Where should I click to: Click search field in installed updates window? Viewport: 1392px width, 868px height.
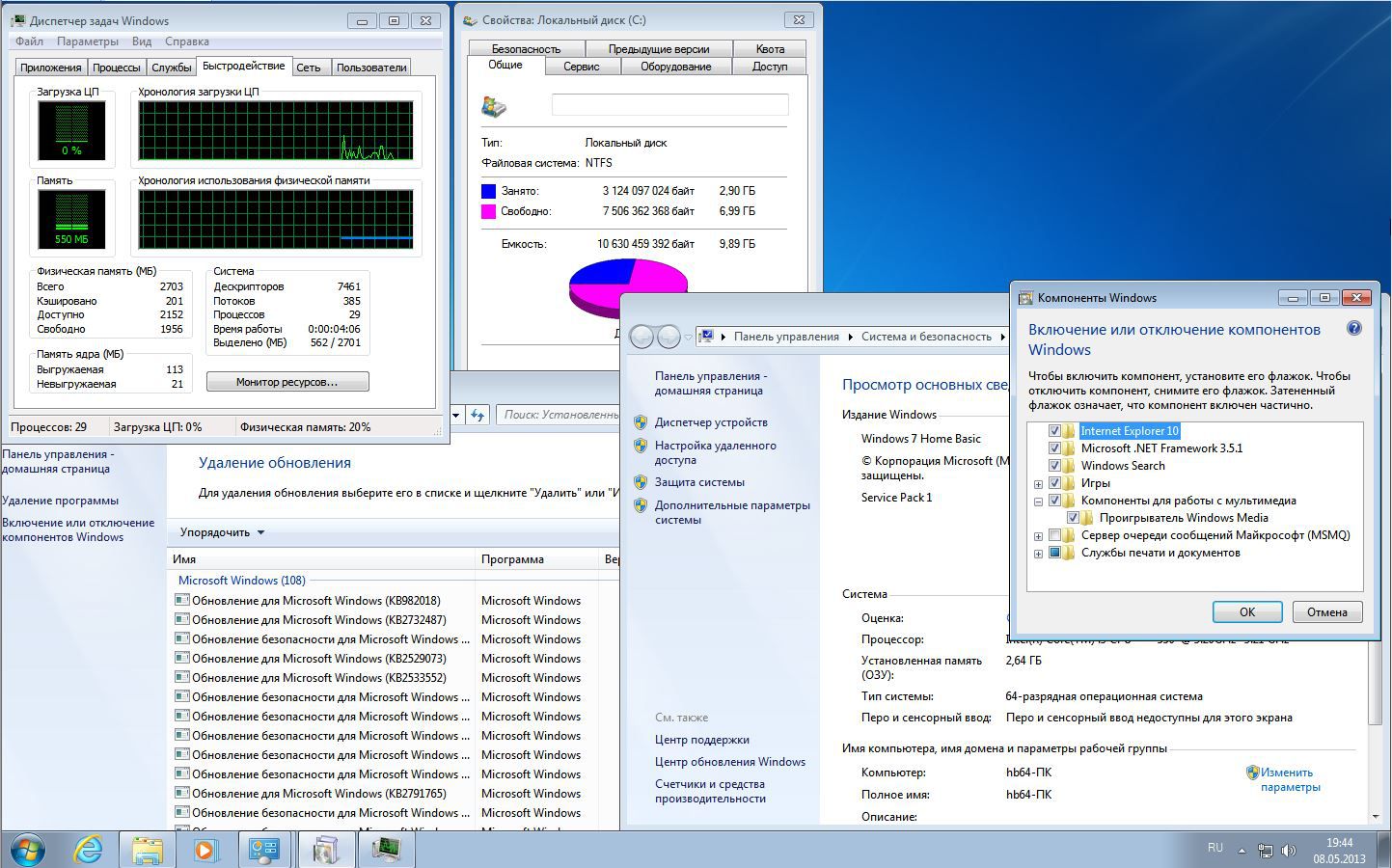[560, 415]
